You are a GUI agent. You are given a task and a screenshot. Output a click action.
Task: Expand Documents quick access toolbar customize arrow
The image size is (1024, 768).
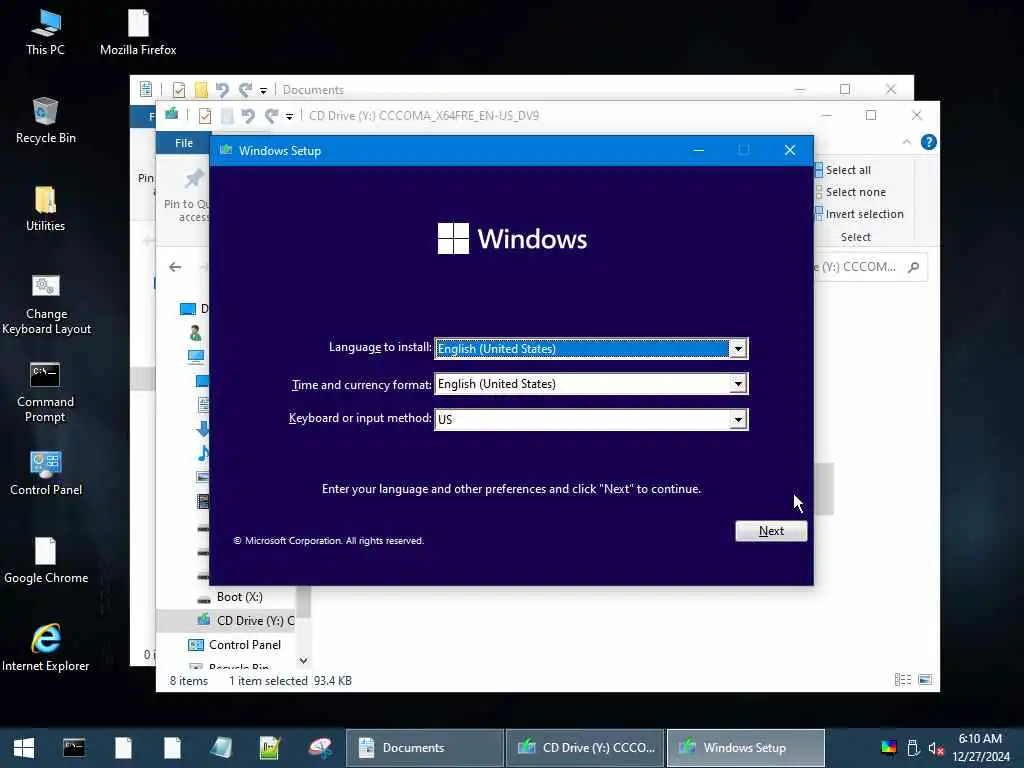(x=263, y=91)
